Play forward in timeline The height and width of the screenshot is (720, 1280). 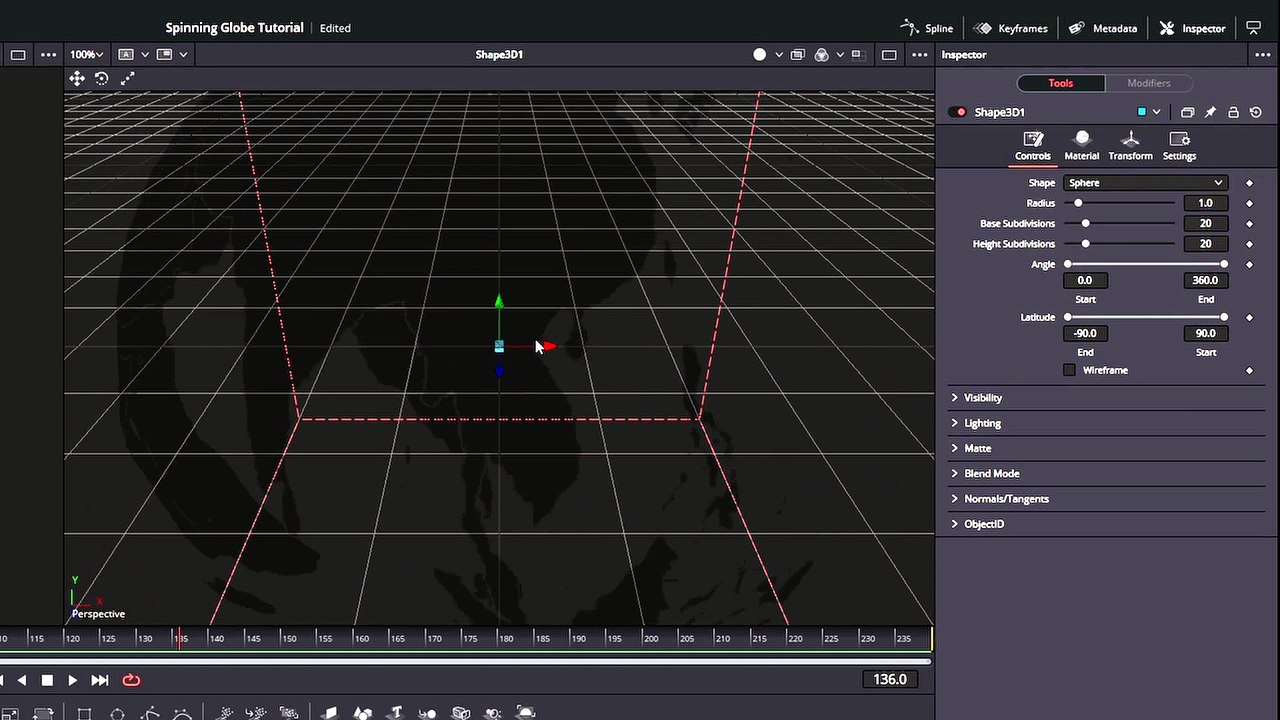tap(72, 680)
